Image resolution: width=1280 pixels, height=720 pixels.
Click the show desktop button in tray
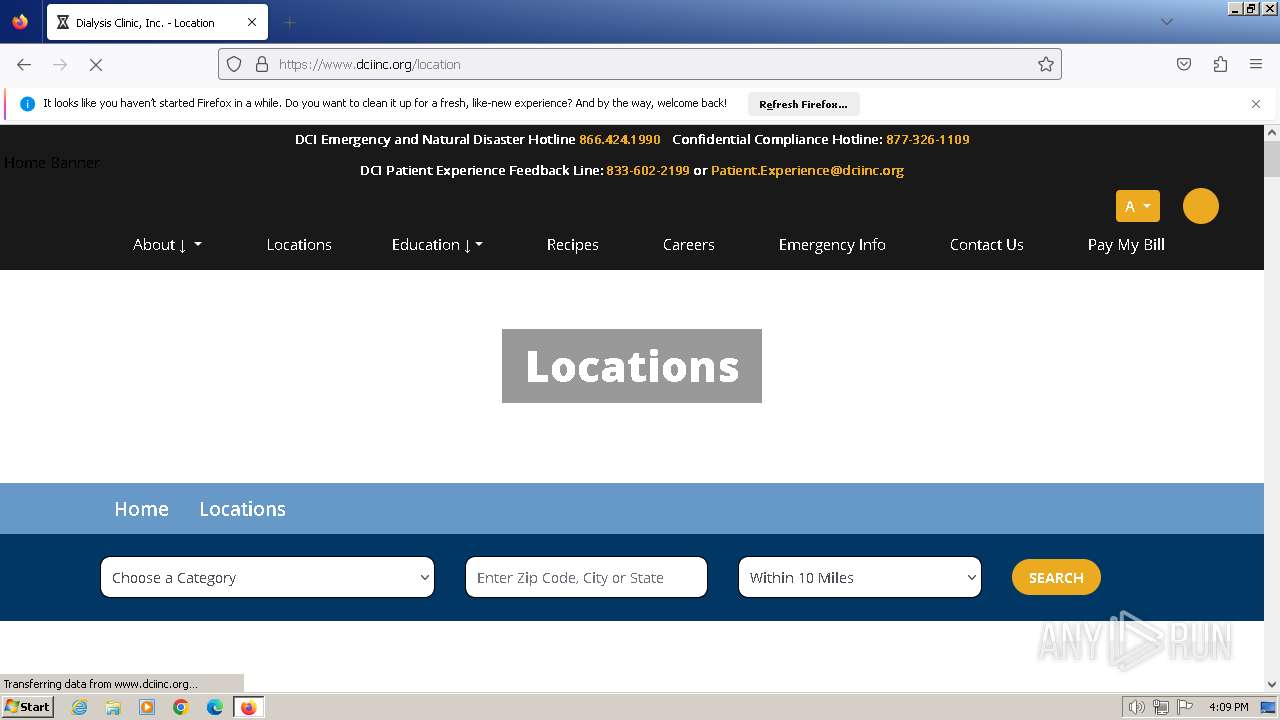click(x=1268, y=707)
